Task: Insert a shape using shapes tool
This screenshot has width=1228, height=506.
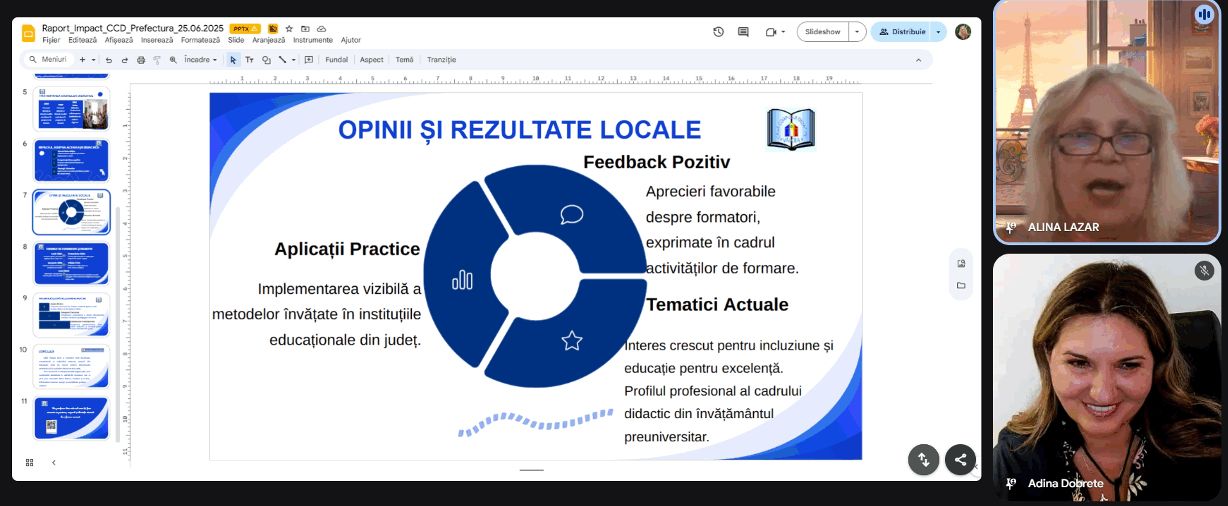Action: pyautogui.click(x=266, y=60)
